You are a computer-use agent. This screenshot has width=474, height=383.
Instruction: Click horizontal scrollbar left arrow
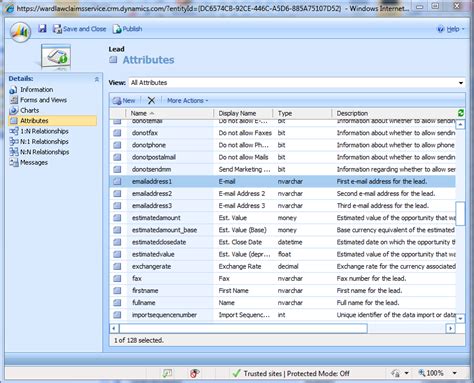pos(114,328)
